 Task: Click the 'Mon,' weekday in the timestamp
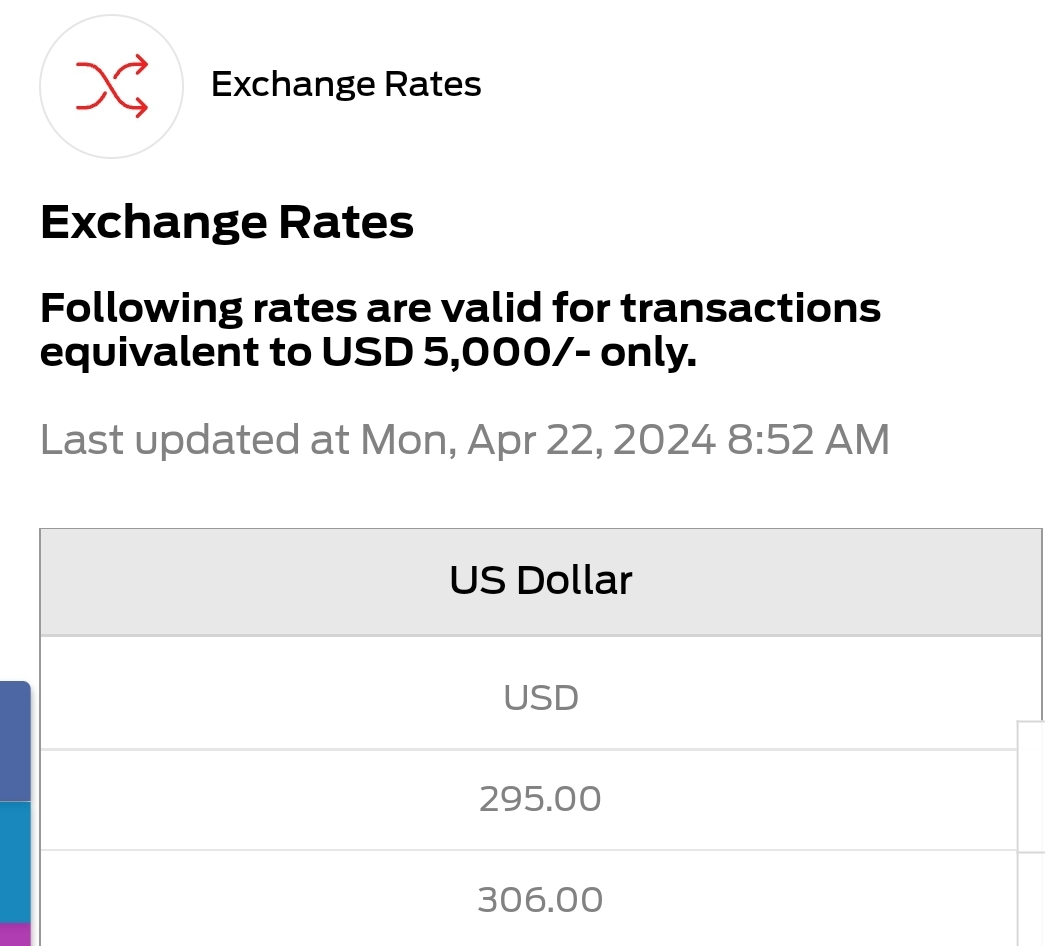(x=409, y=440)
